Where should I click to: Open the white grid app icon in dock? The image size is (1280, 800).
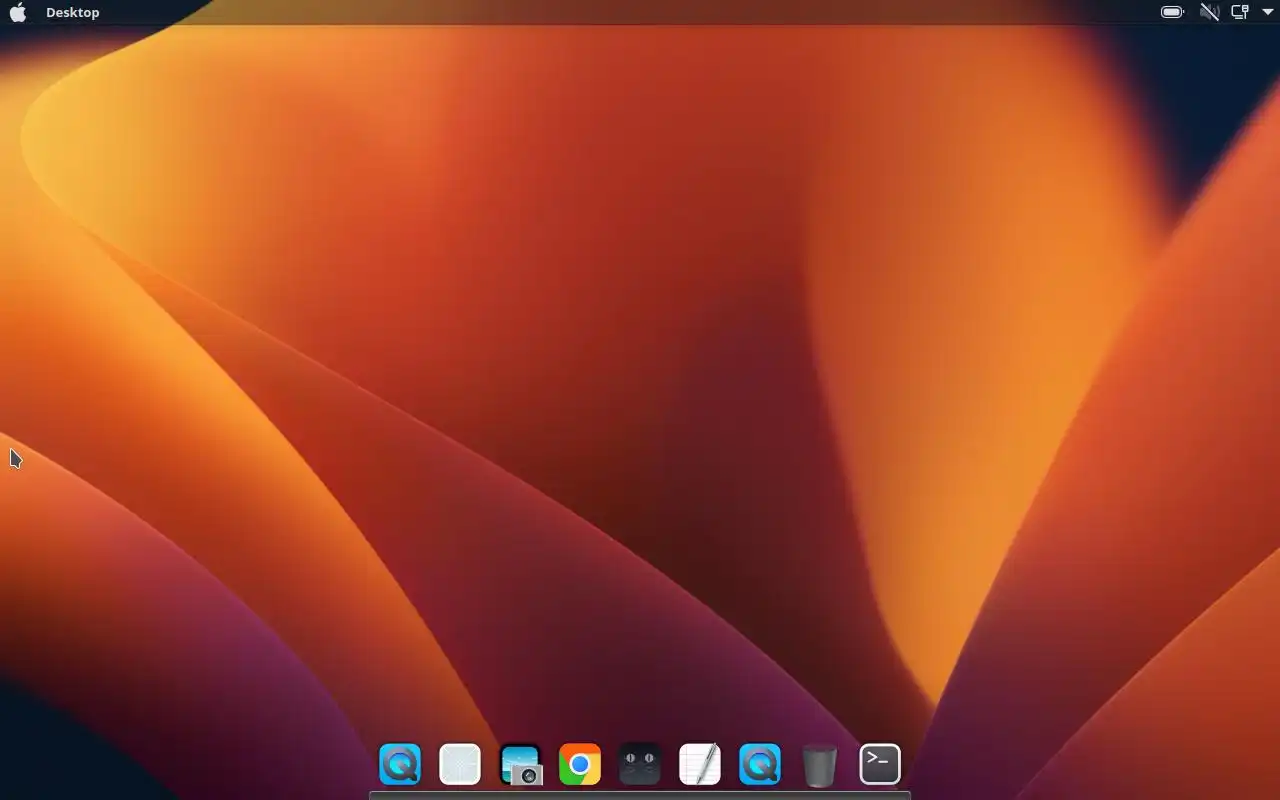tap(460, 765)
